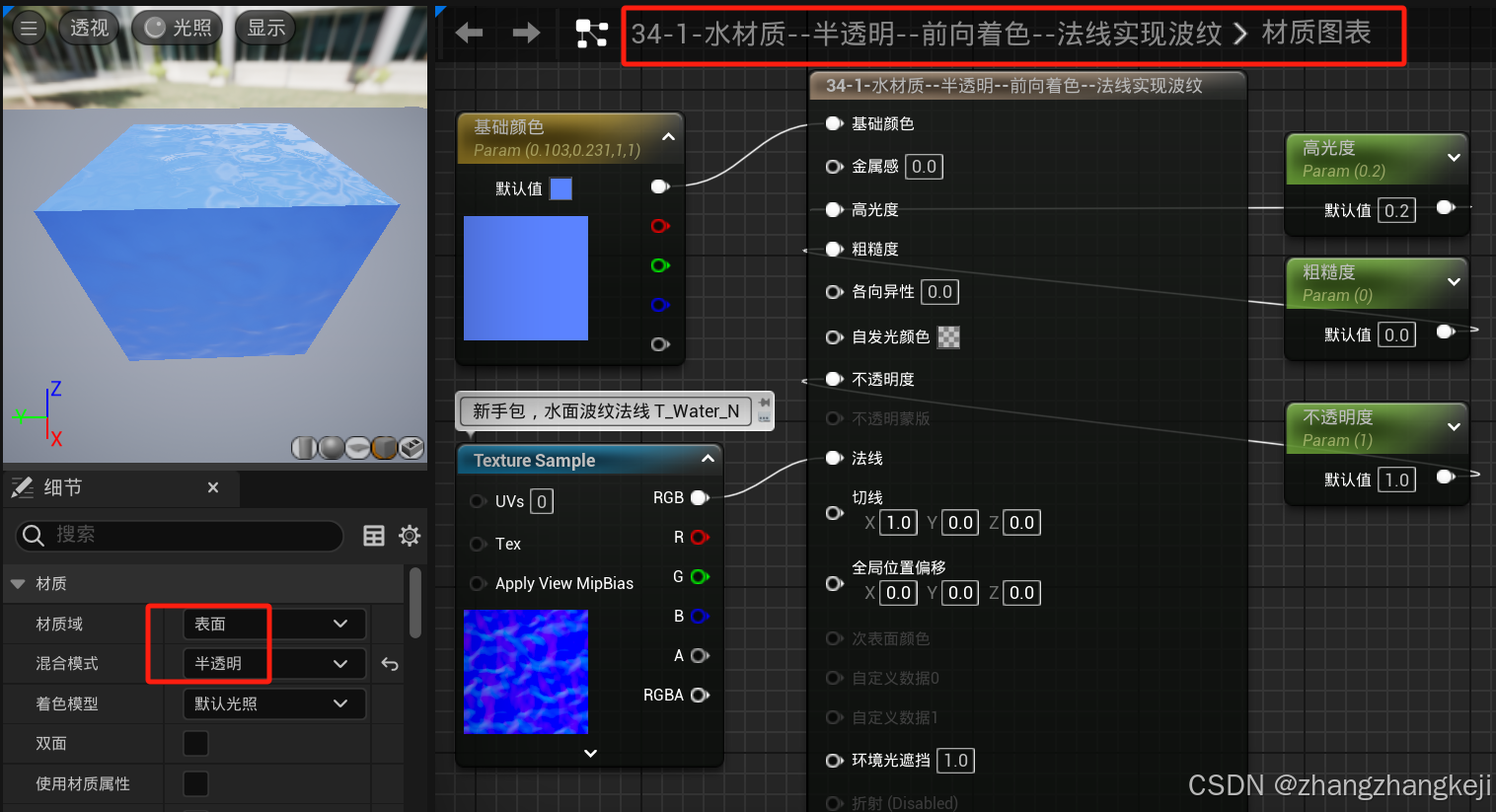Select the cylinder preview mesh icon
The width and height of the screenshot is (1496, 812).
(304, 447)
